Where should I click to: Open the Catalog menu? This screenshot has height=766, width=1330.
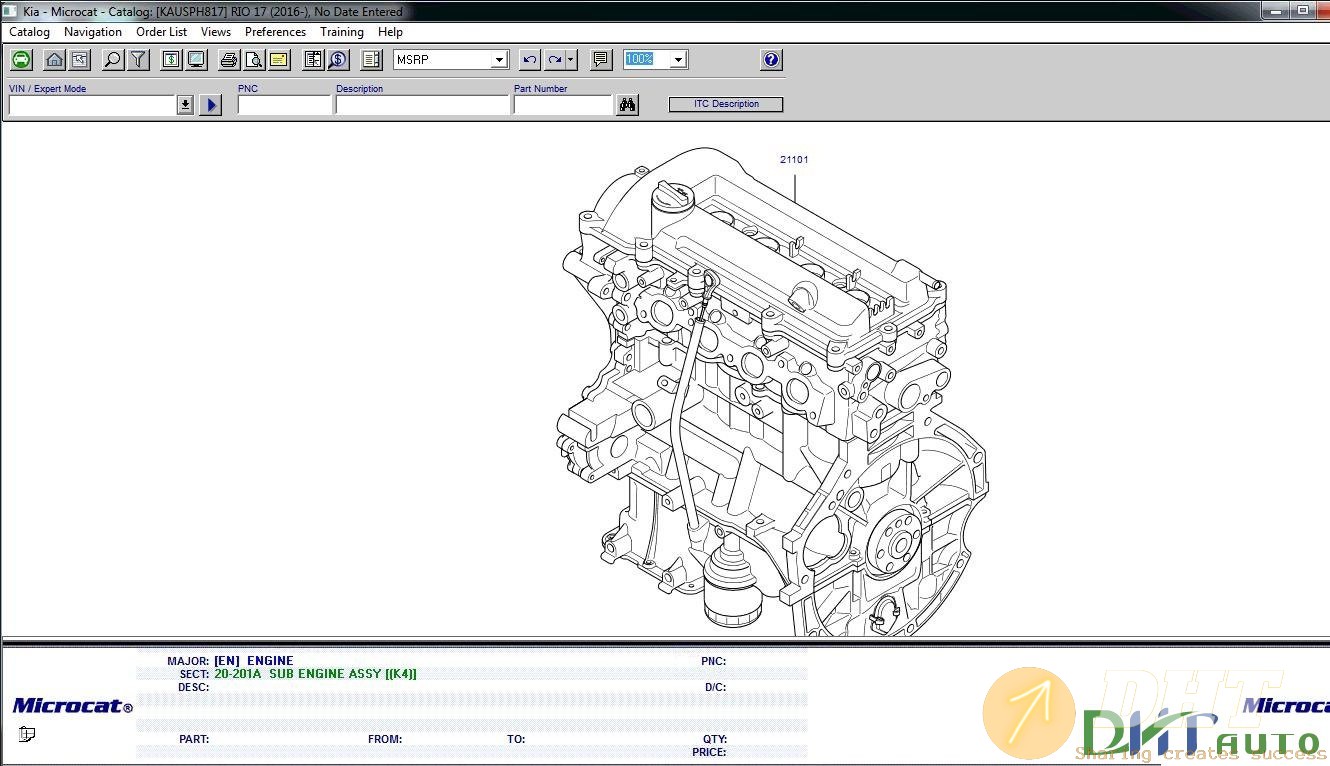(29, 32)
